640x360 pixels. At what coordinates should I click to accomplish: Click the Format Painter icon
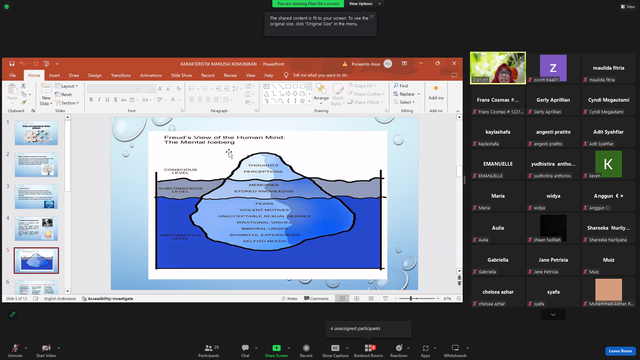(24, 102)
